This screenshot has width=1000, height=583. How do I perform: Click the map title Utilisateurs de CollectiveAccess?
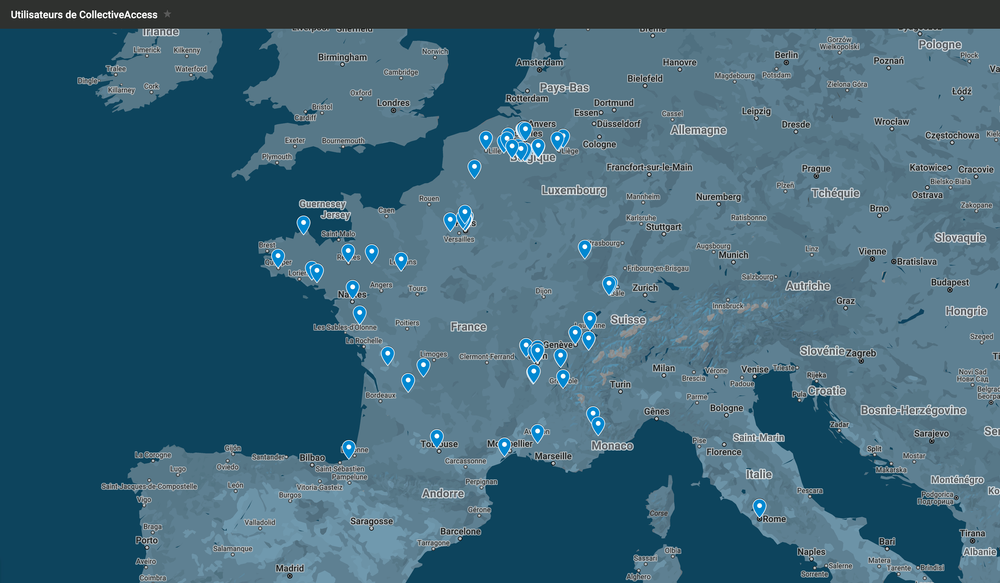point(83,14)
